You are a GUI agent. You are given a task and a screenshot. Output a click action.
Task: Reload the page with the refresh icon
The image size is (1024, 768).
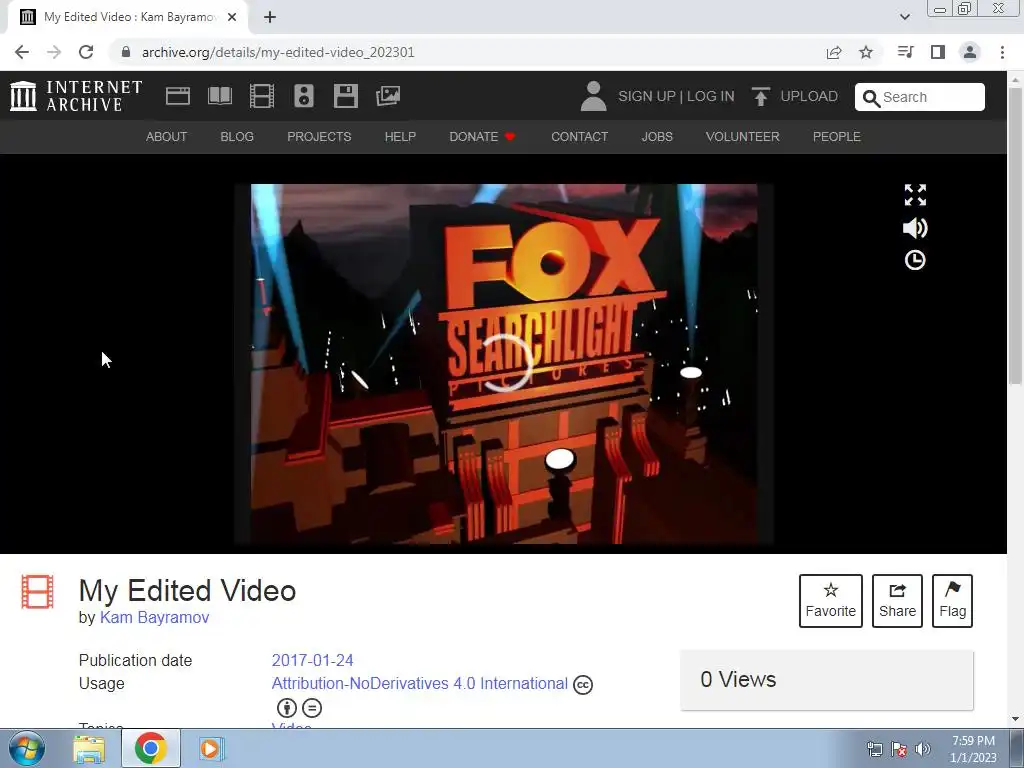(86, 52)
